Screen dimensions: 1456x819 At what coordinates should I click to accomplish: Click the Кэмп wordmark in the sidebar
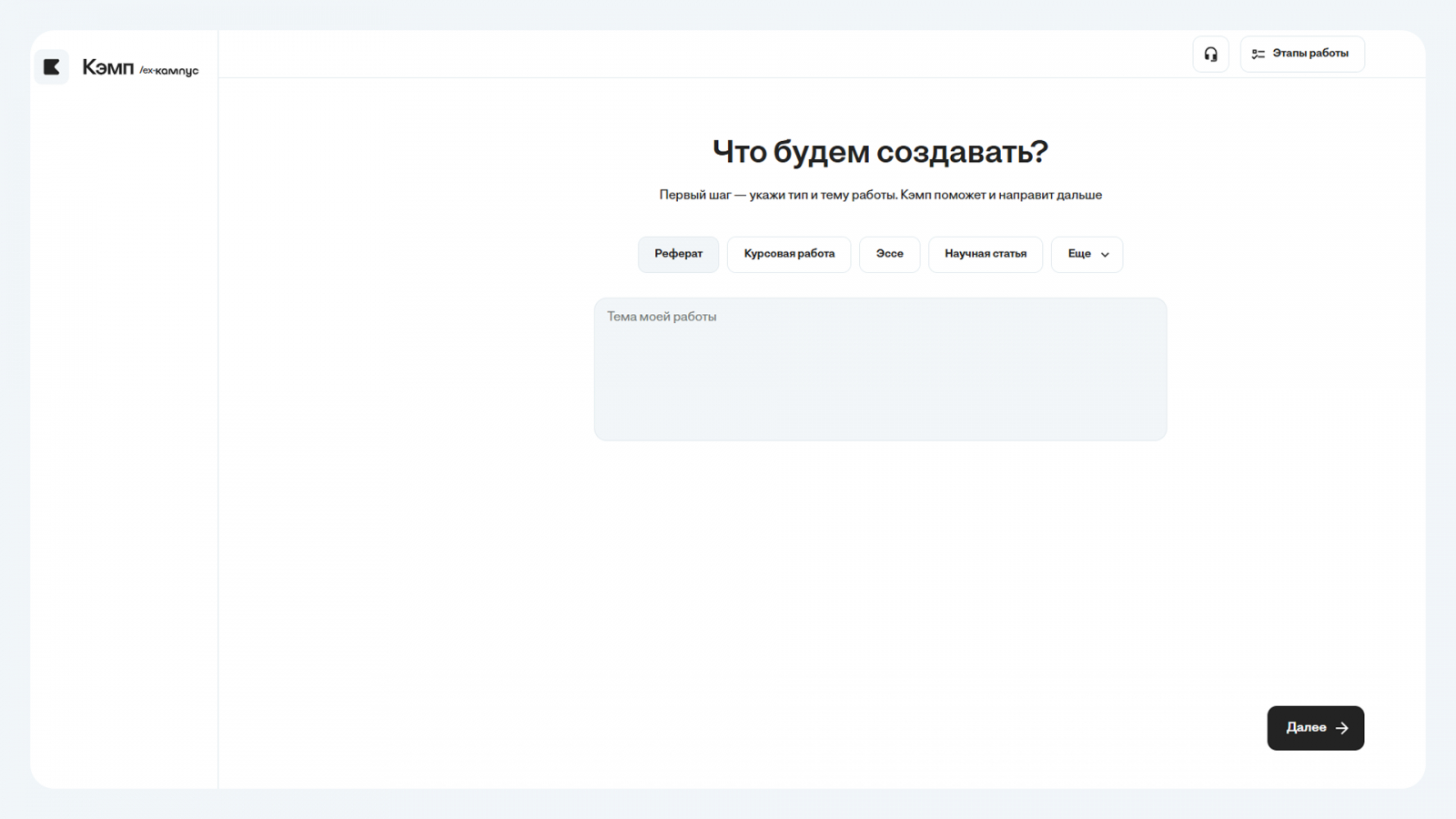pos(107,67)
